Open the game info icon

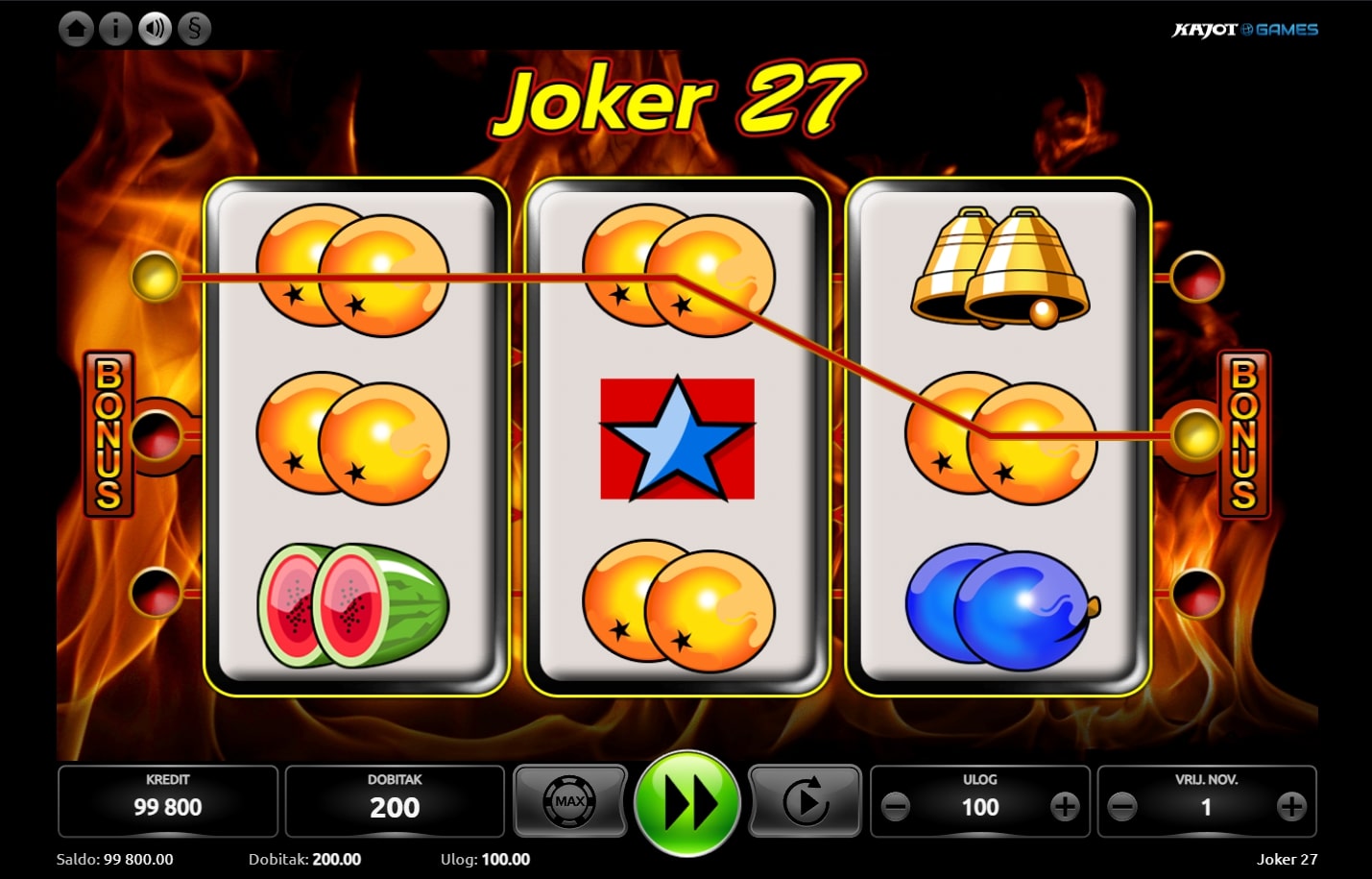(115, 29)
